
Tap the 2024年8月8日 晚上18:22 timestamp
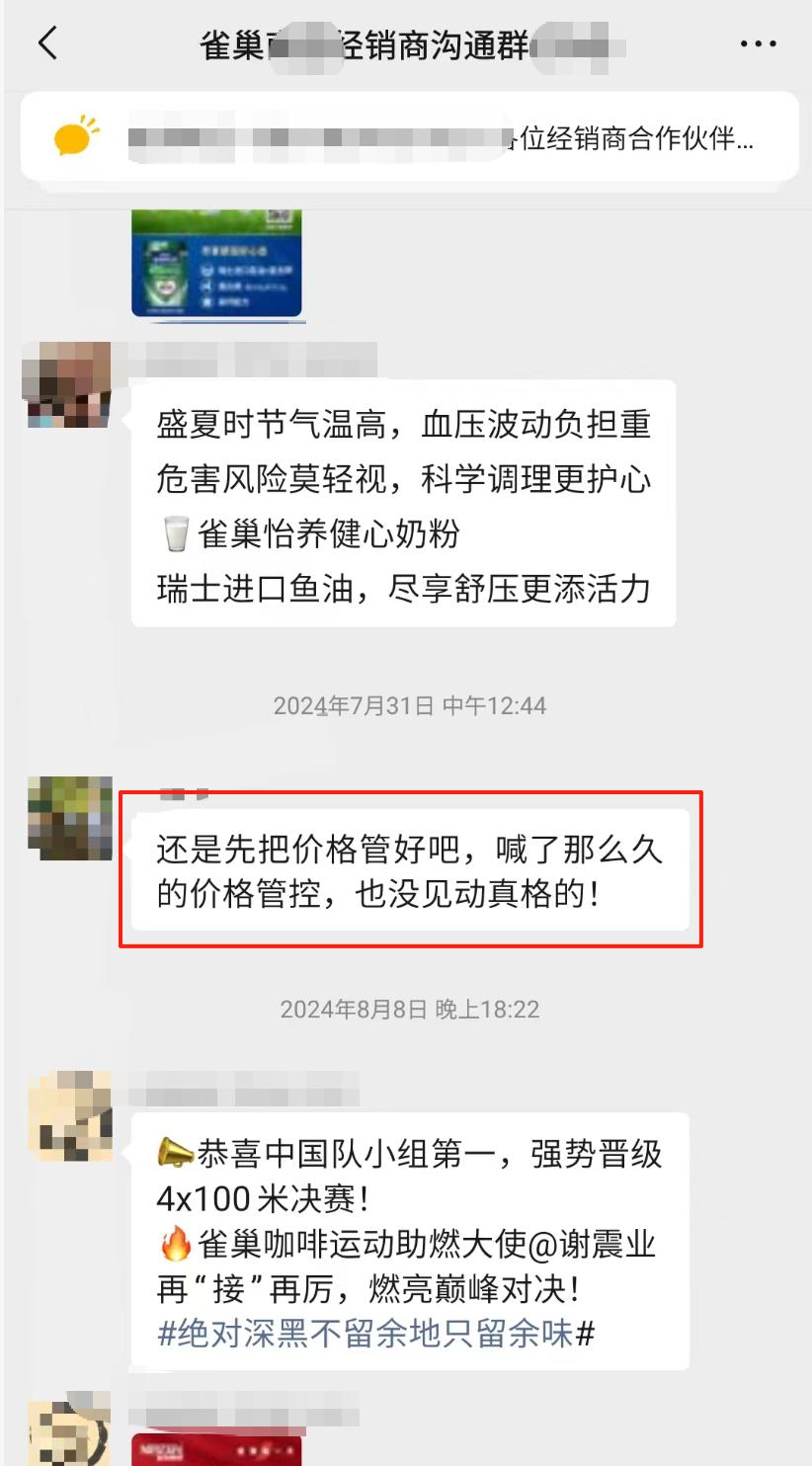(x=410, y=1009)
